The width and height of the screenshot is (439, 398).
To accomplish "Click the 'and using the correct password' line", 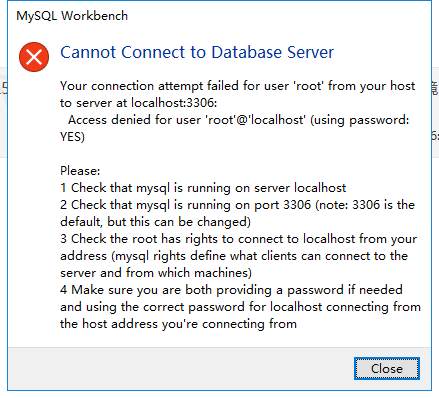I will click(240, 307).
